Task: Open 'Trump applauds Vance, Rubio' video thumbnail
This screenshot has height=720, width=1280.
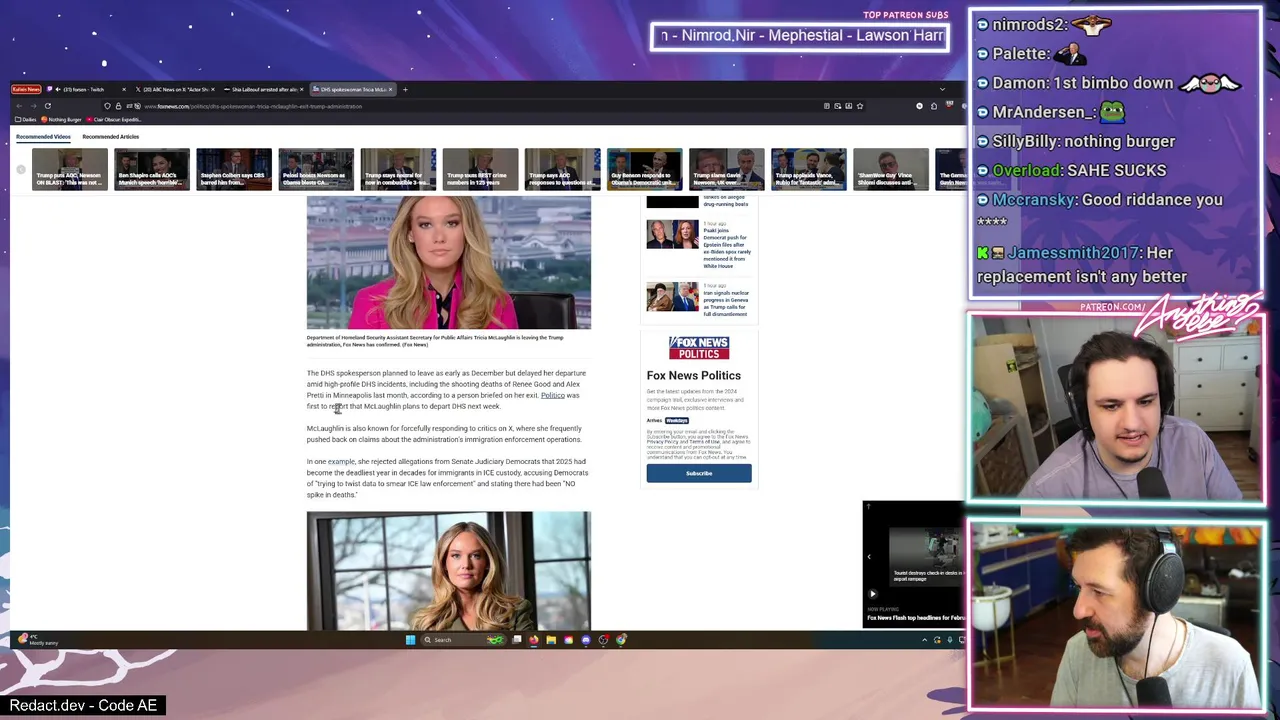Action: (809, 169)
